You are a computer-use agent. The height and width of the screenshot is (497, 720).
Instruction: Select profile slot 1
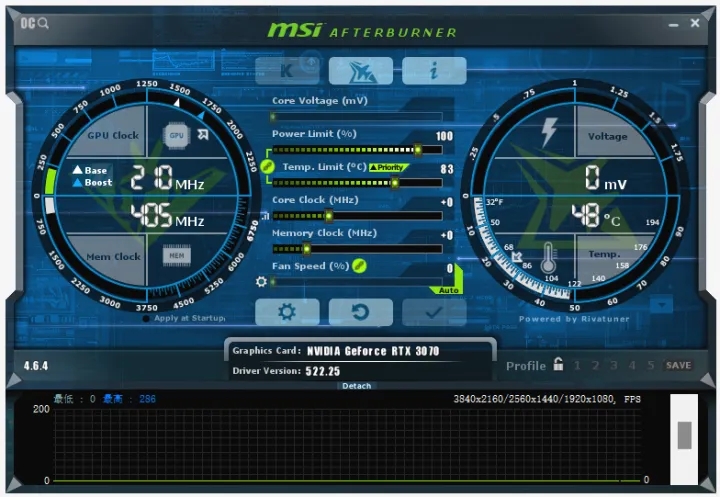pos(577,366)
